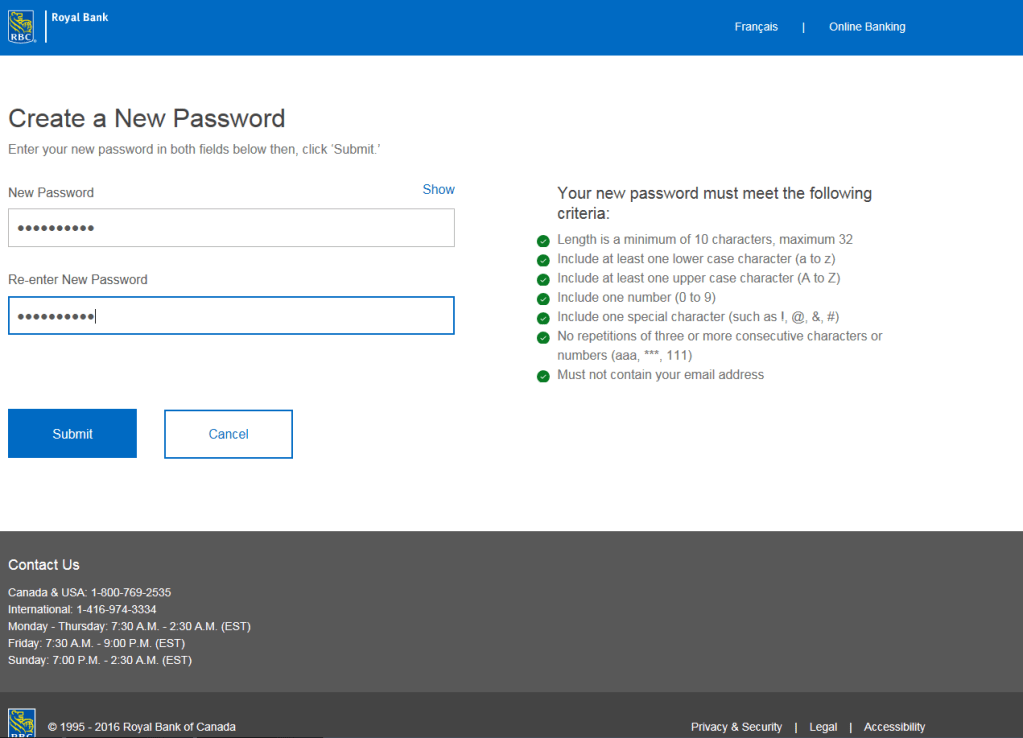Click green checkmark beside no repetitions criterion

coord(543,338)
